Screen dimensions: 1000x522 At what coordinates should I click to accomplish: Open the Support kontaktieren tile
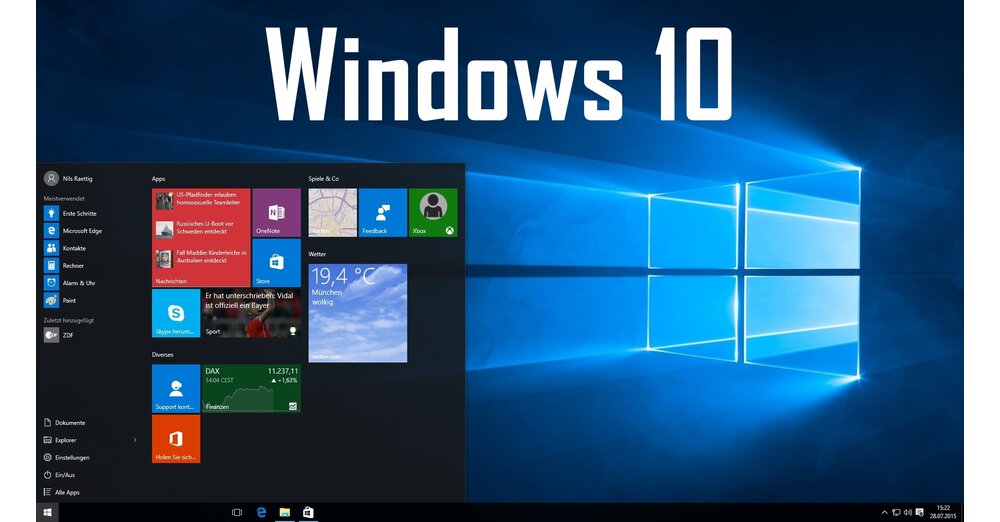click(x=176, y=389)
